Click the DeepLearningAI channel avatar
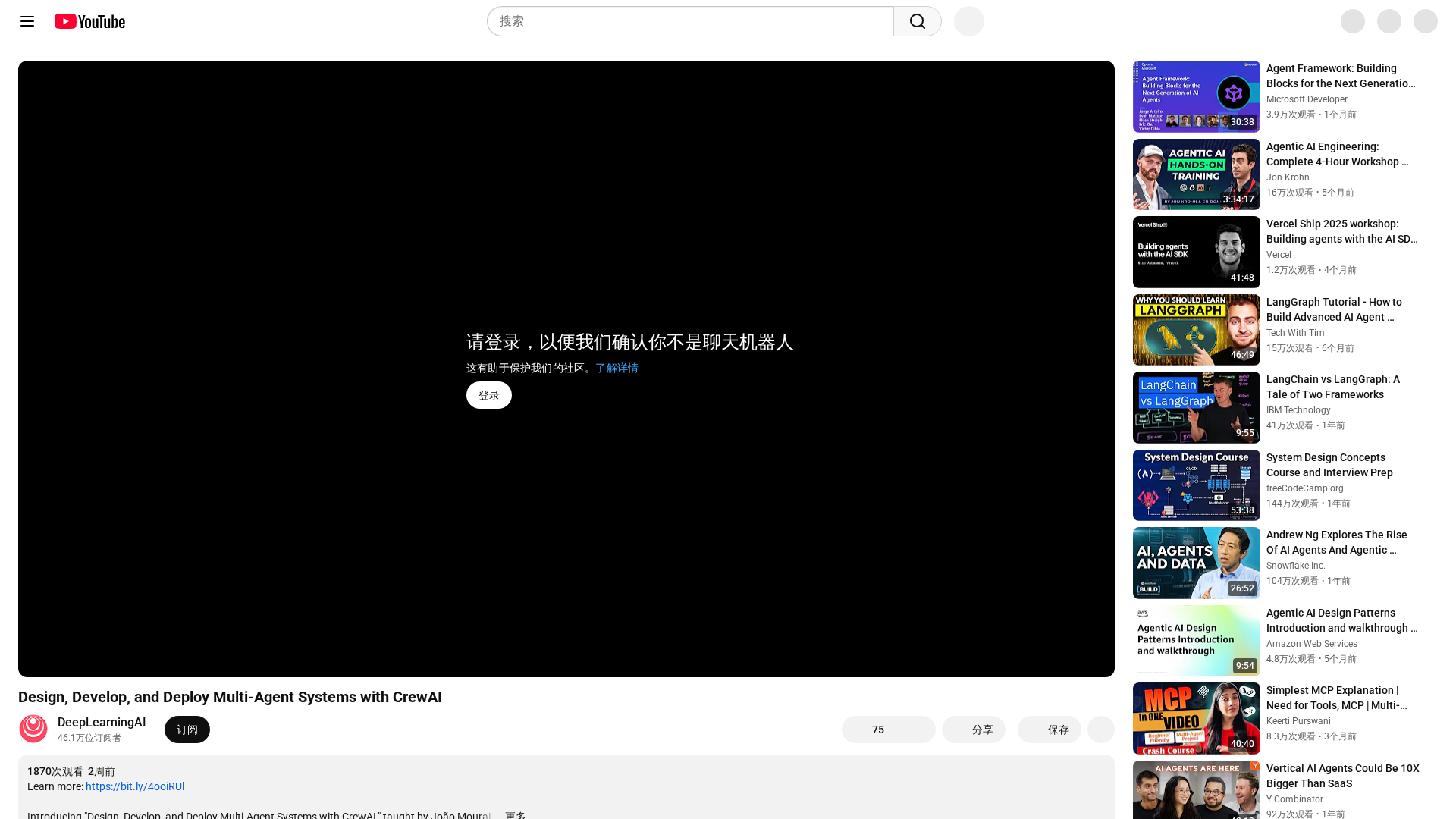This screenshot has width=1456, height=819. [33, 729]
